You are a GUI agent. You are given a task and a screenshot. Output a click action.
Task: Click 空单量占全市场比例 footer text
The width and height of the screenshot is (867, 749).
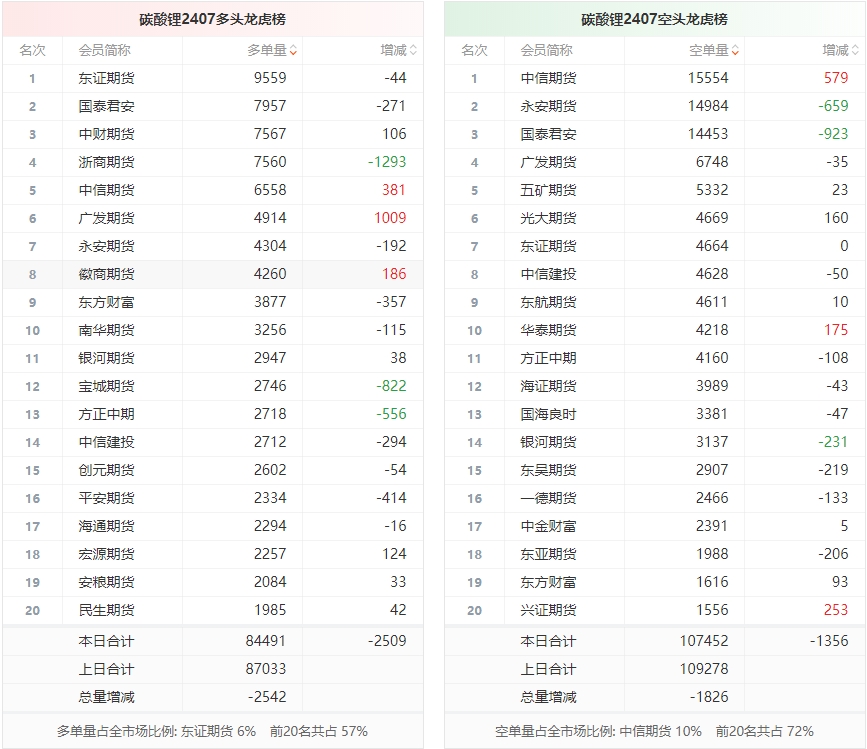point(654,732)
